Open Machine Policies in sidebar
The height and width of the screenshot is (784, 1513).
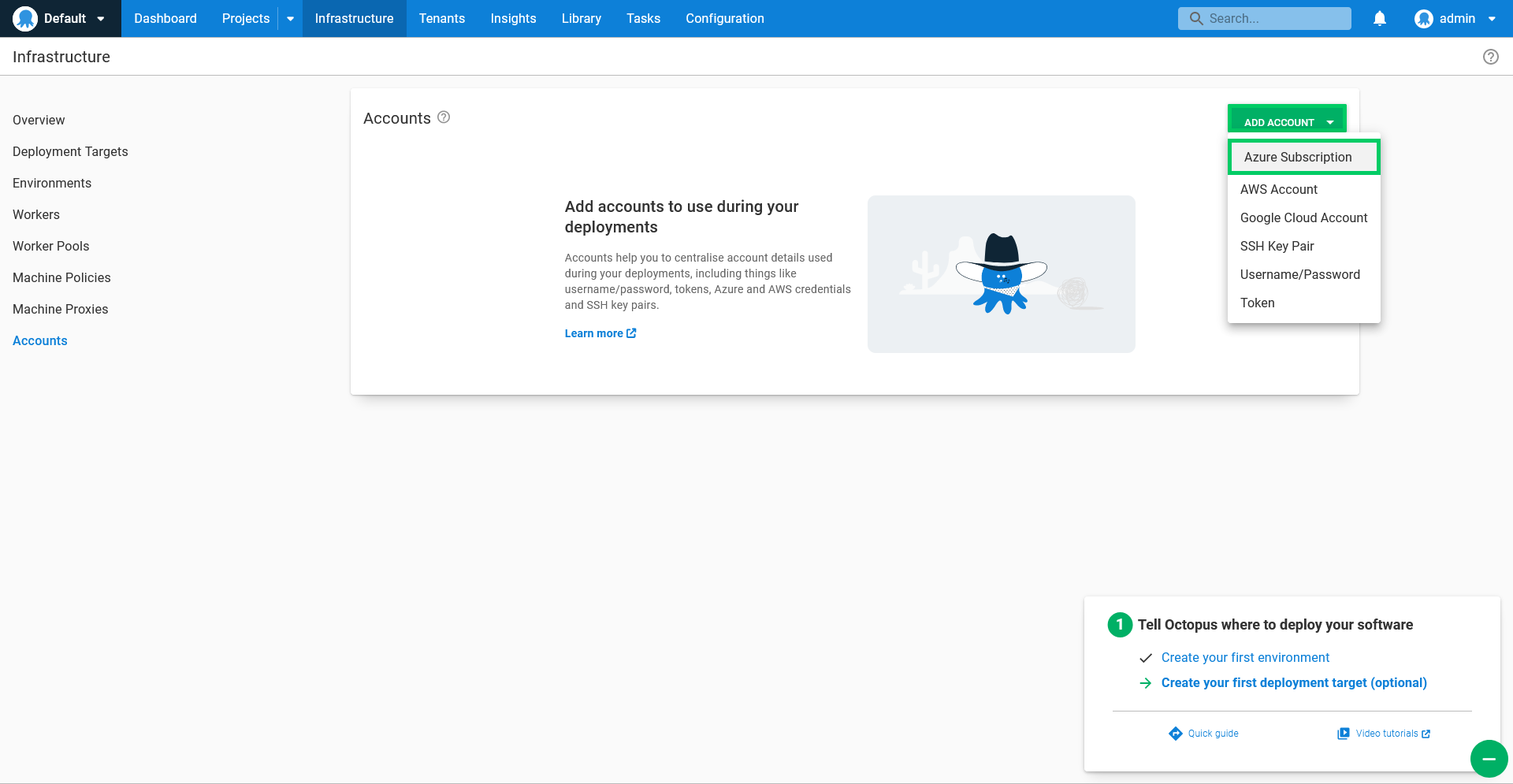pyautogui.click(x=61, y=277)
